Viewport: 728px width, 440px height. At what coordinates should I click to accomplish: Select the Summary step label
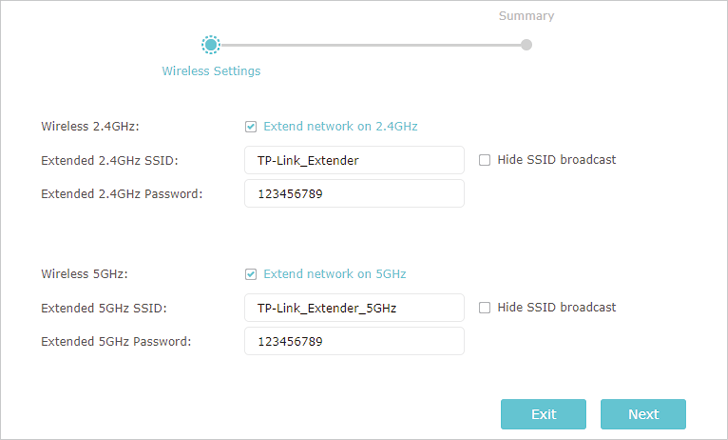tap(526, 16)
